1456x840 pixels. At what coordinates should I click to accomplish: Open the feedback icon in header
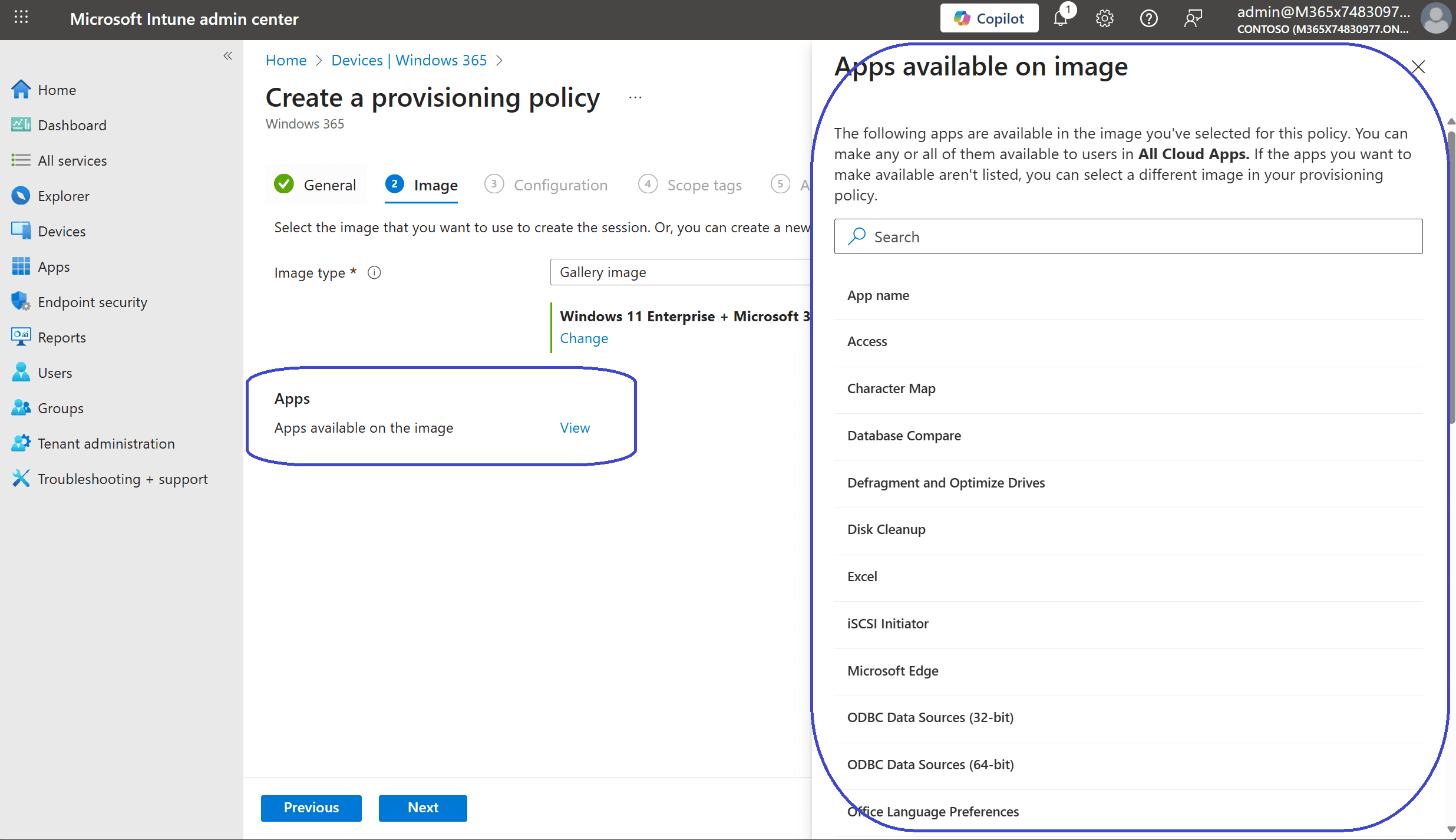(1193, 19)
